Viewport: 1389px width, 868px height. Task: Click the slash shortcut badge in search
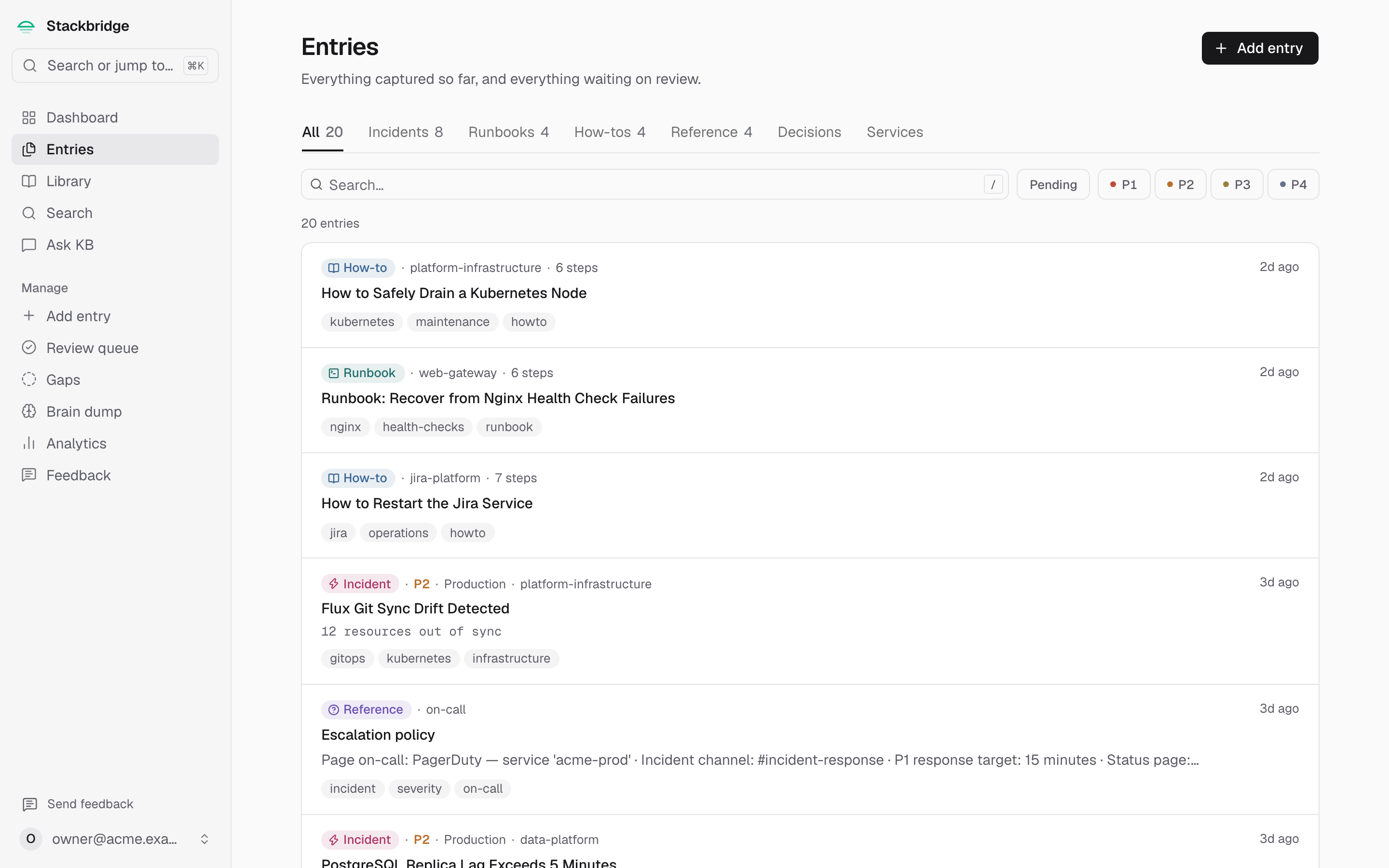coord(993,184)
